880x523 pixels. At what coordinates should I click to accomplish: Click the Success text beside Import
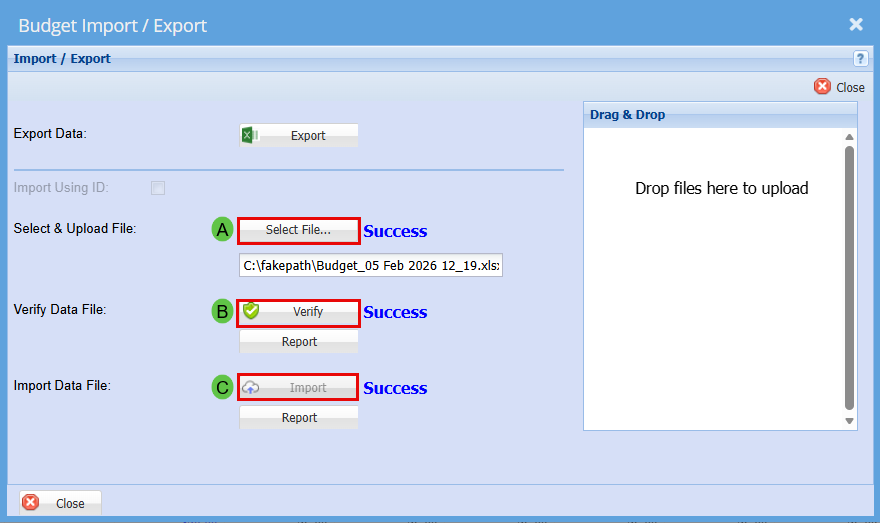coord(395,388)
